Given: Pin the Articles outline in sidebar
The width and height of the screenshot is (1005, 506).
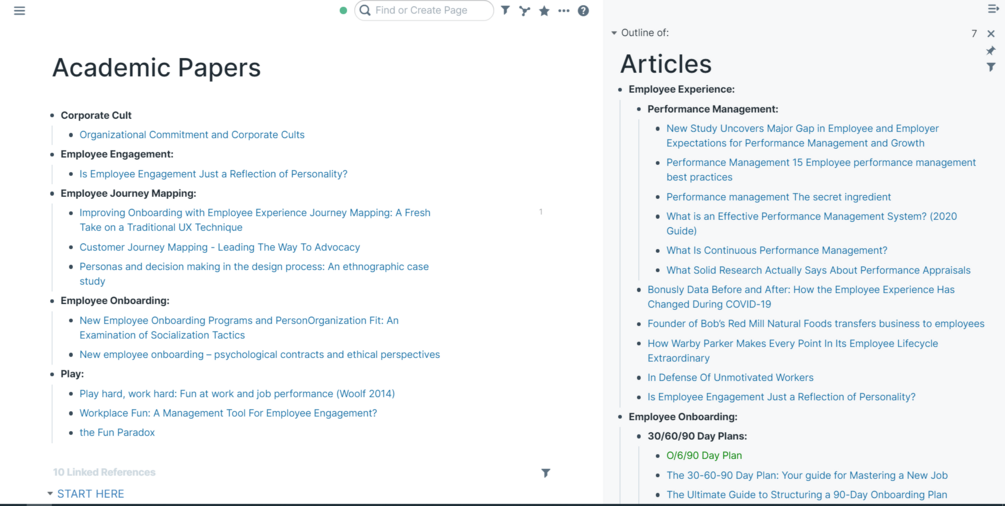Looking at the screenshot, I should 991,50.
